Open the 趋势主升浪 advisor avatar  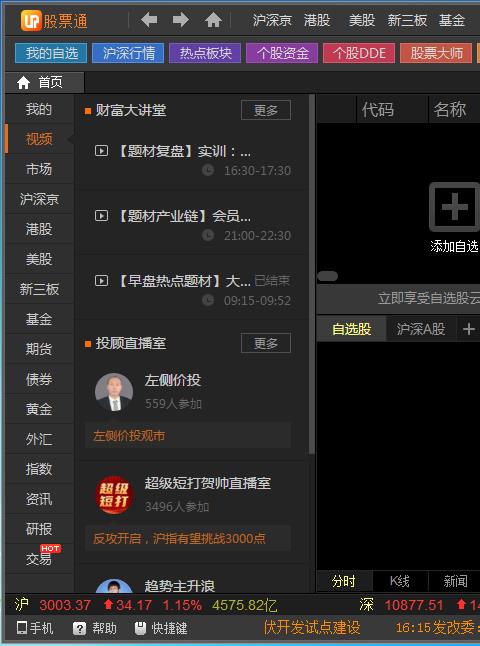(x=114, y=586)
